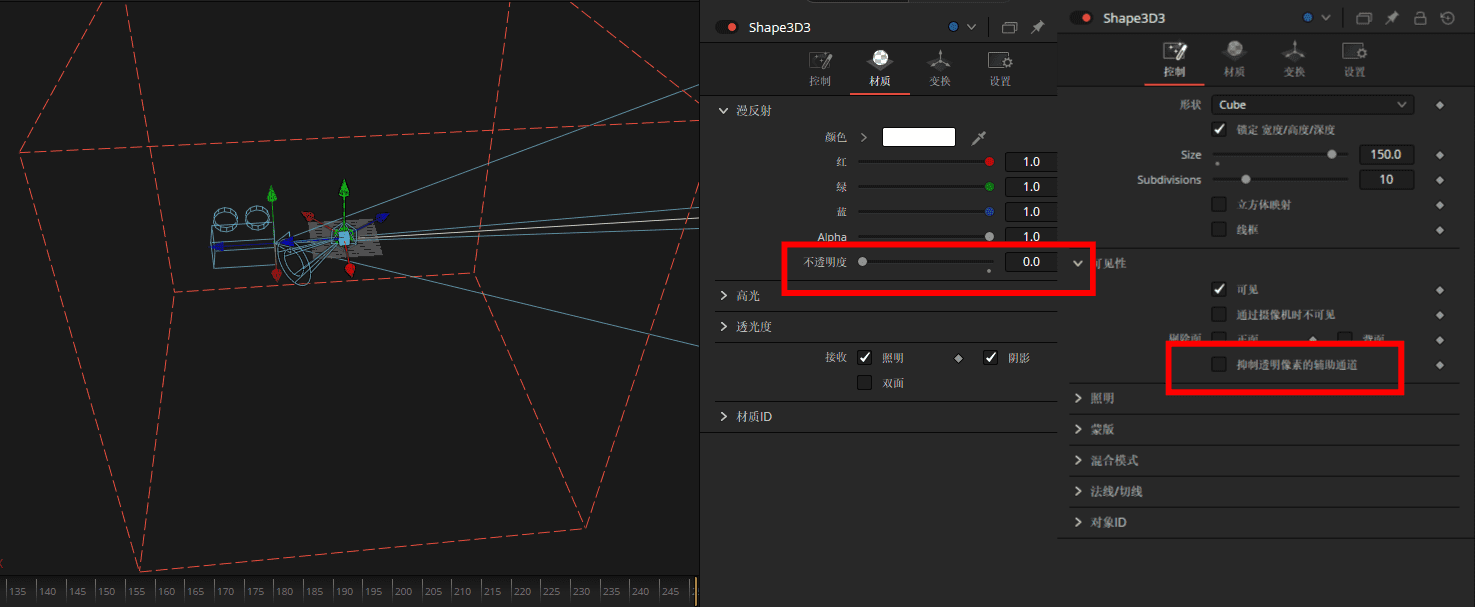Uncheck the 可见 (visible) checkbox

[x=1219, y=289]
